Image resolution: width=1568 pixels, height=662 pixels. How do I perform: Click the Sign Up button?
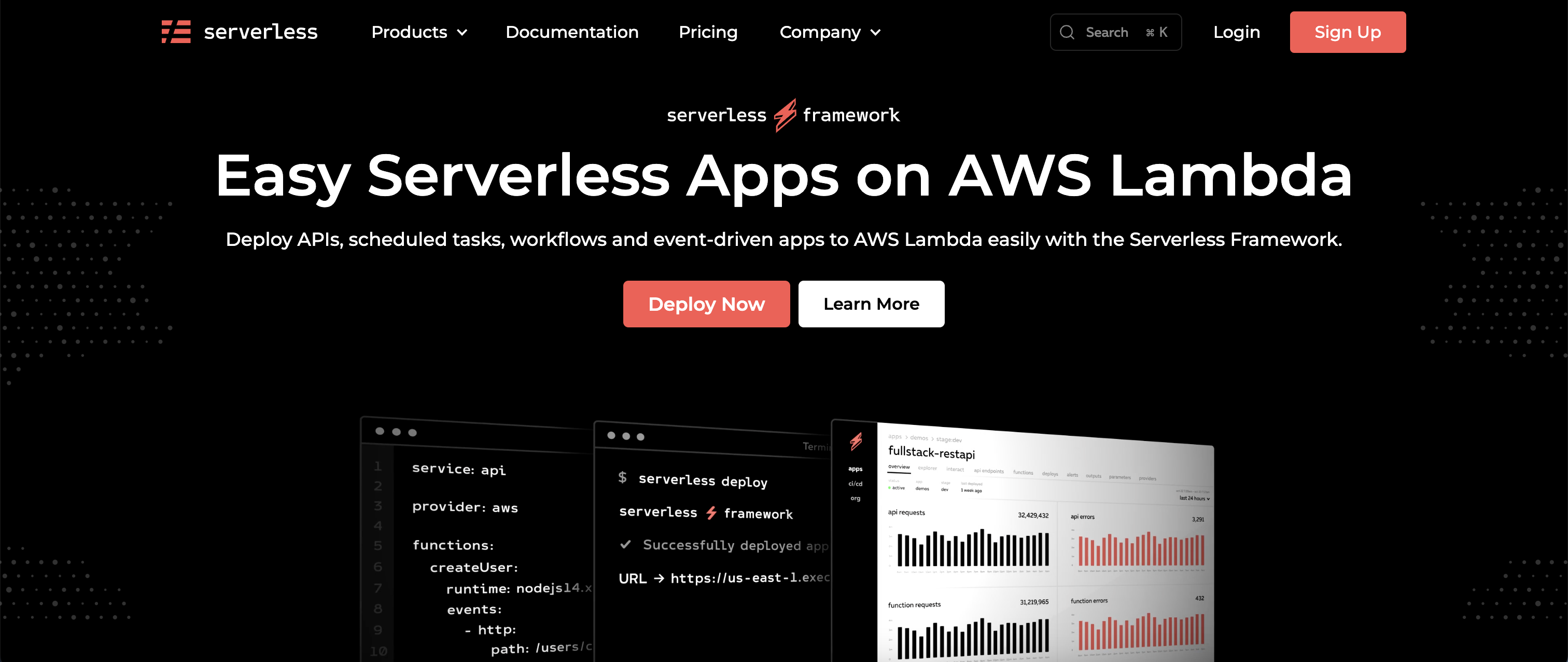[x=1347, y=32]
